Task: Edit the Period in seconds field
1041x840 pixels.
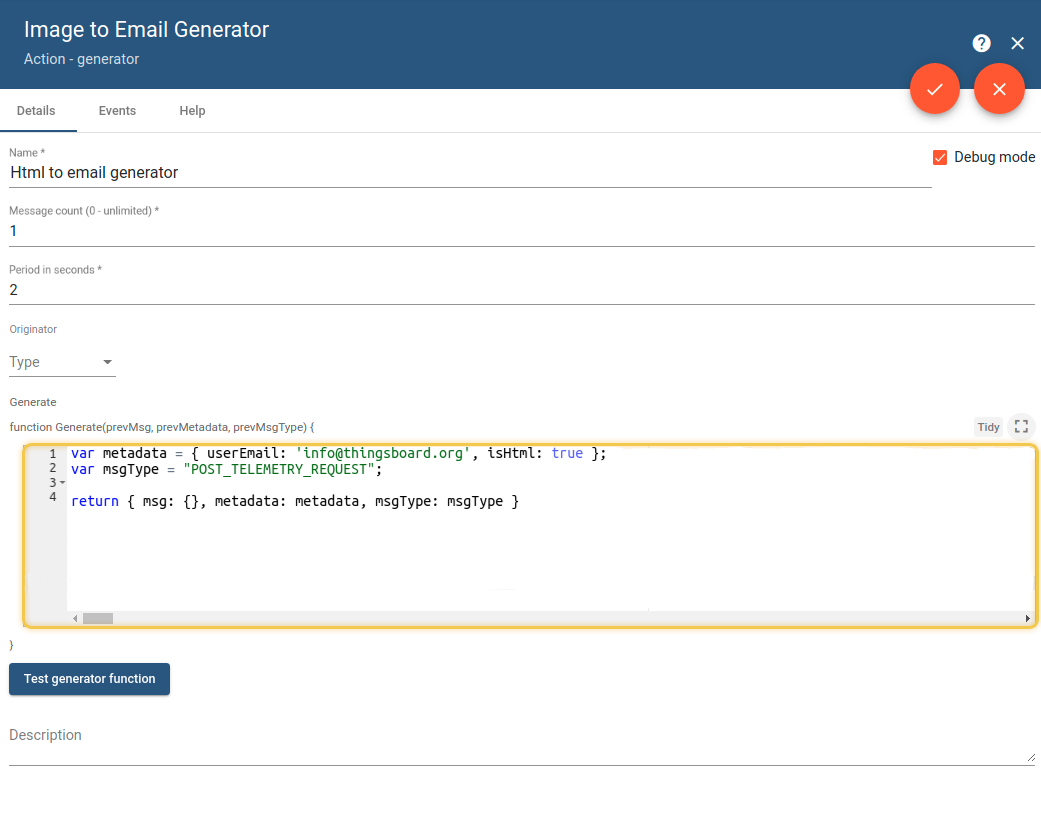Action: [x=520, y=290]
